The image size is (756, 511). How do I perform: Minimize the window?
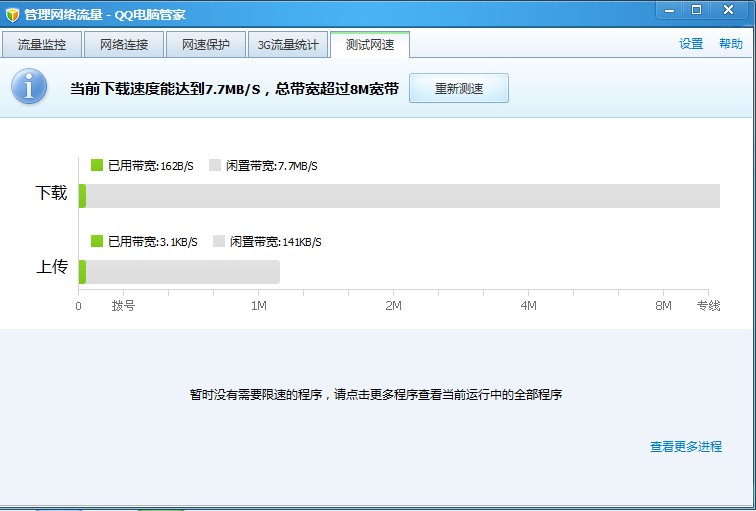tap(670, 11)
